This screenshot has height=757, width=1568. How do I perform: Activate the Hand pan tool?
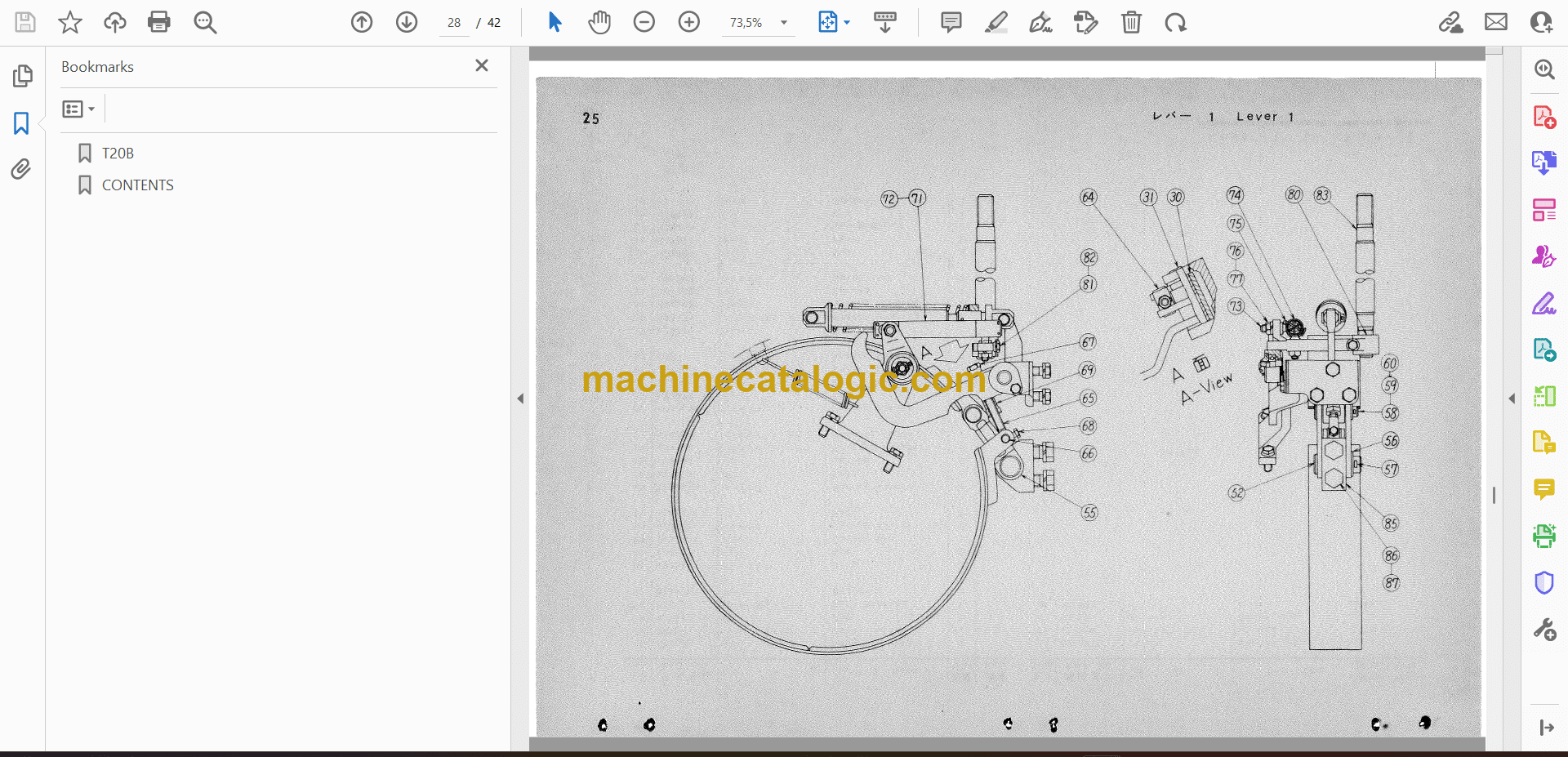click(599, 22)
